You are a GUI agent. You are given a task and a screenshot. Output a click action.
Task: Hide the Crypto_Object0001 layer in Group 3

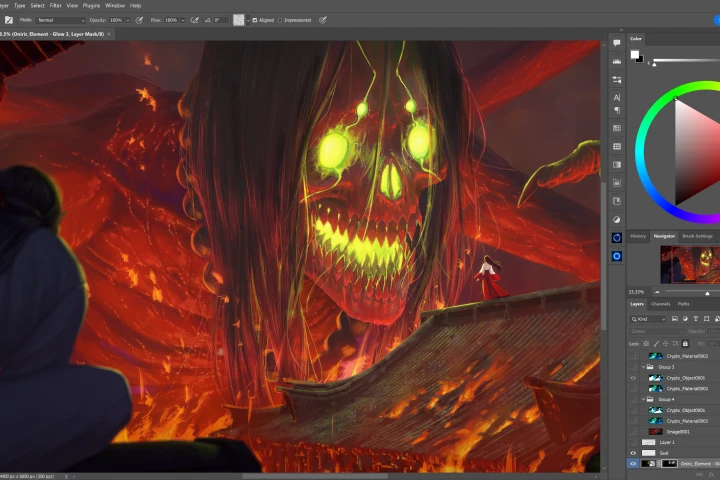coord(633,378)
